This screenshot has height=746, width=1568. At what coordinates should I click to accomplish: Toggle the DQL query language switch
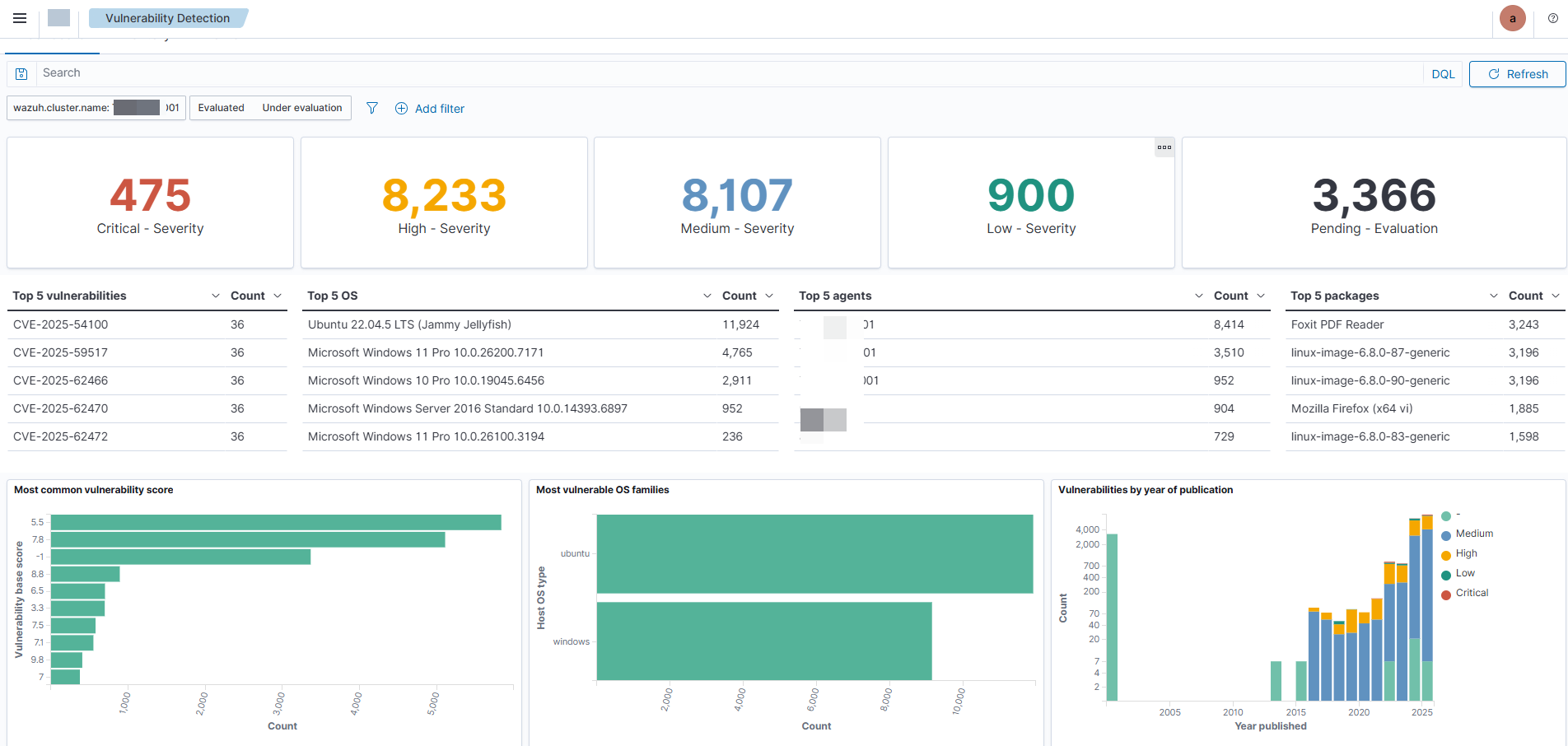(x=1443, y=74)
